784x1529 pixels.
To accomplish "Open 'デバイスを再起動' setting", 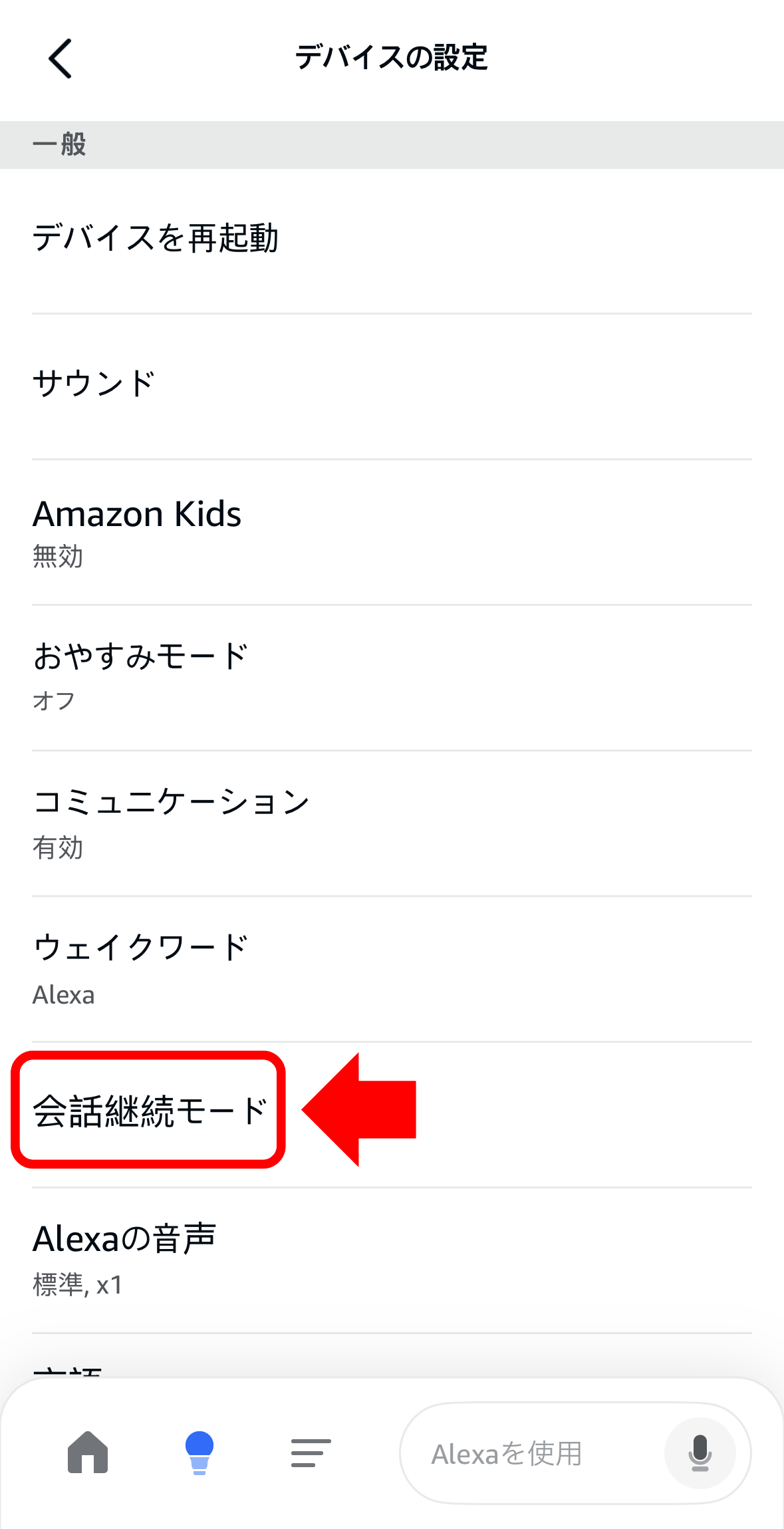I will click(x=156, y=238).
